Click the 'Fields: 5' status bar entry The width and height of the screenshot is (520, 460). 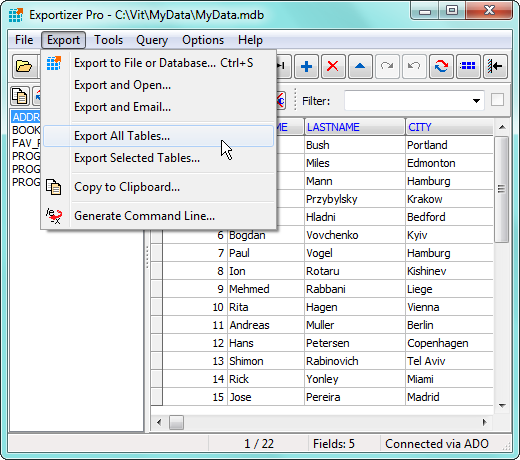(x=334, y=444)
